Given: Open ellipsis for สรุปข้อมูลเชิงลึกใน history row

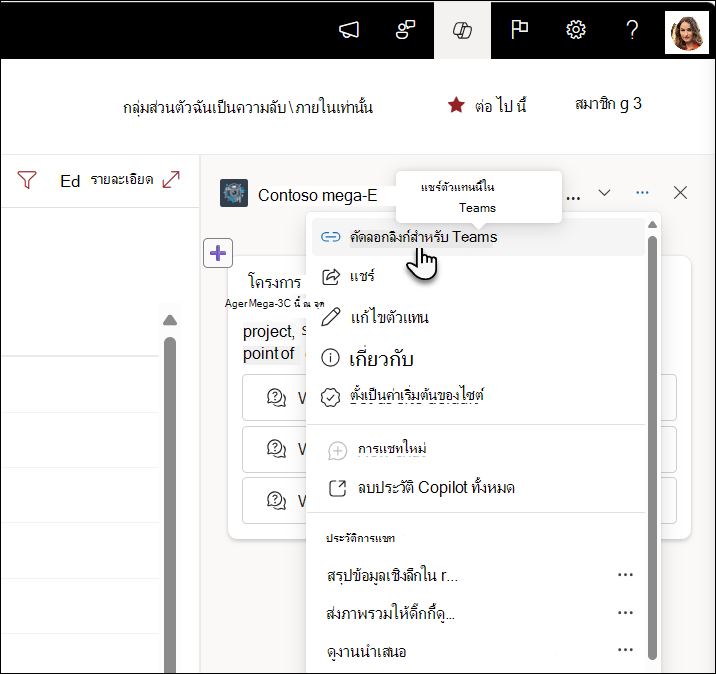Looking at the screenshot, I should [x=625, y=575].
